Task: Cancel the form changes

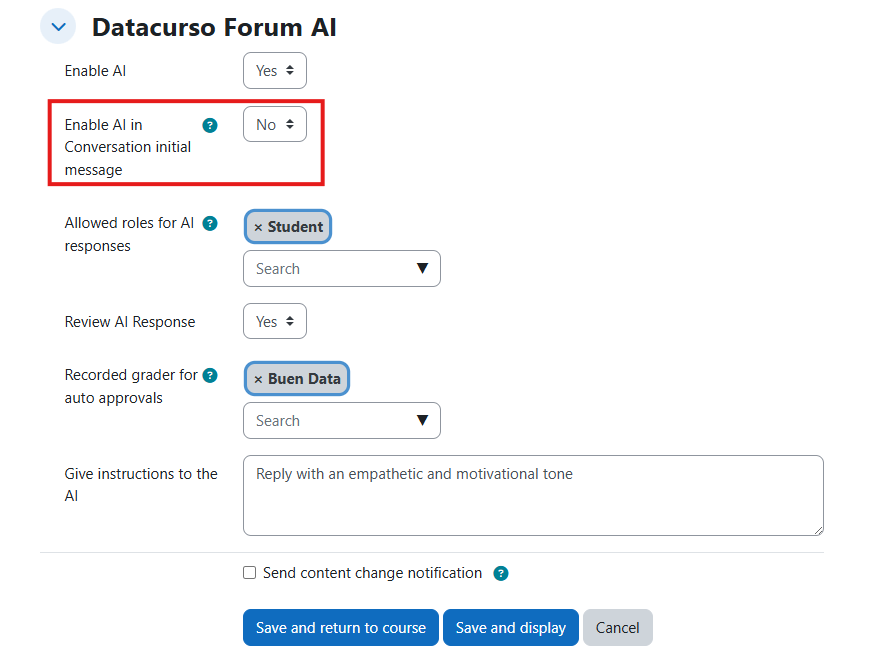Action: click(x=617, y=627)
